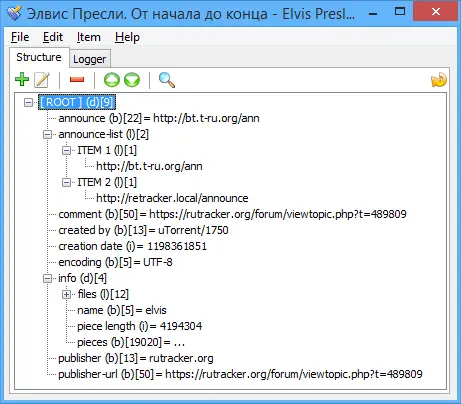Select the ITEM 2 (l)[1] row
461x404 pixels.
[107, 182]
